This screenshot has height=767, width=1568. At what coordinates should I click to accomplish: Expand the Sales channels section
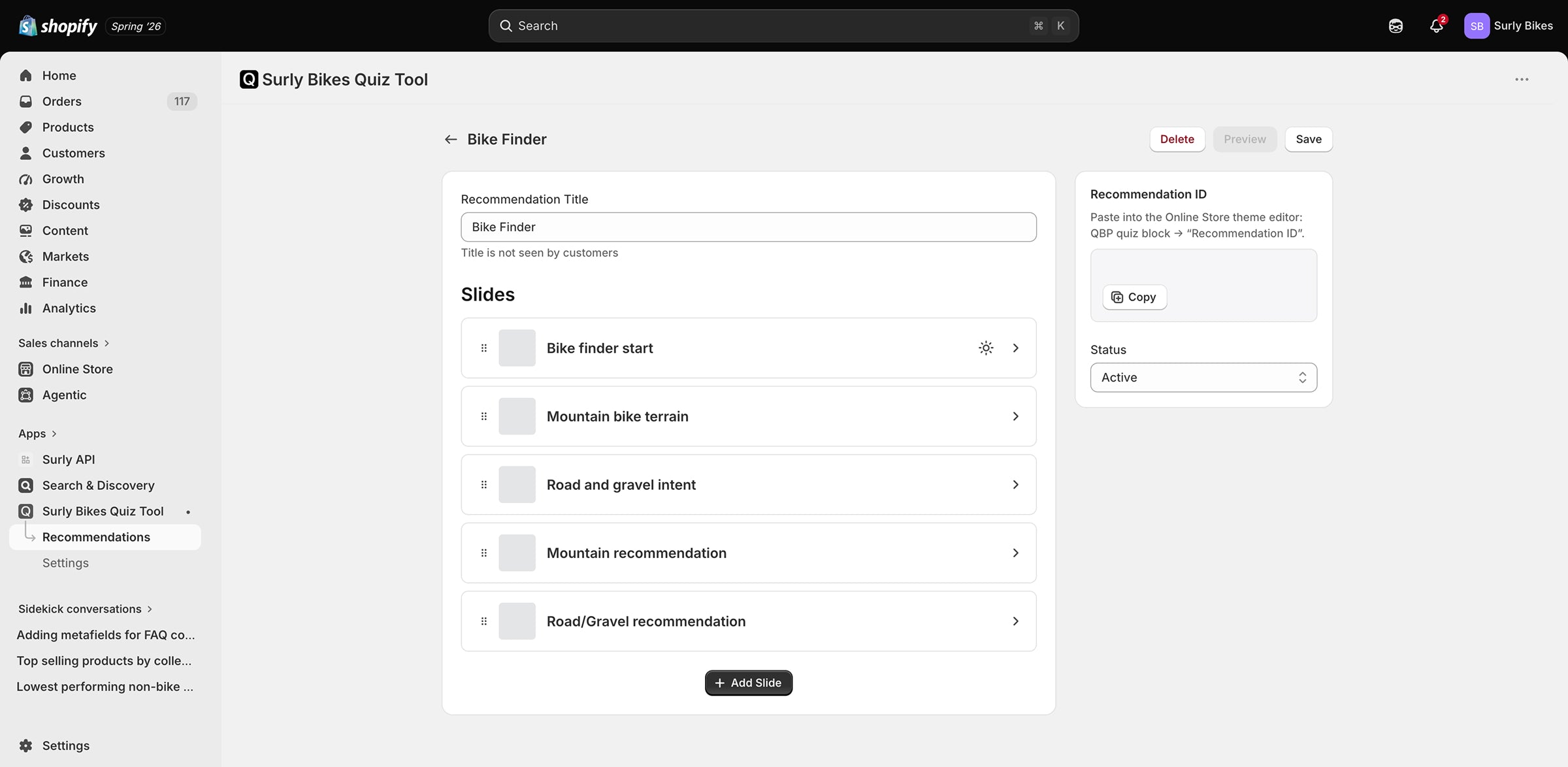[64, 343]
